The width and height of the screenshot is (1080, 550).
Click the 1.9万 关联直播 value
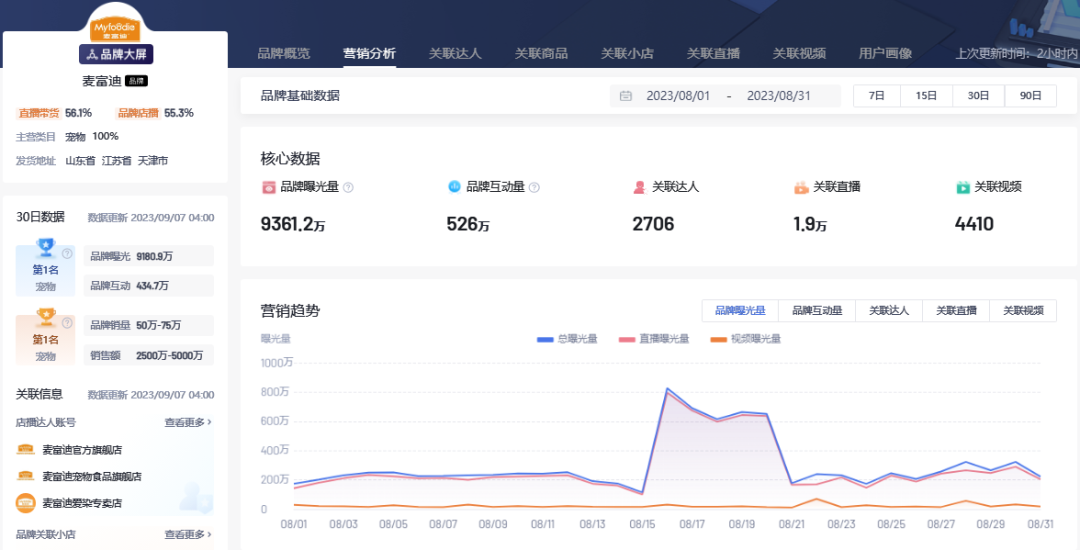tap(810, 224)
